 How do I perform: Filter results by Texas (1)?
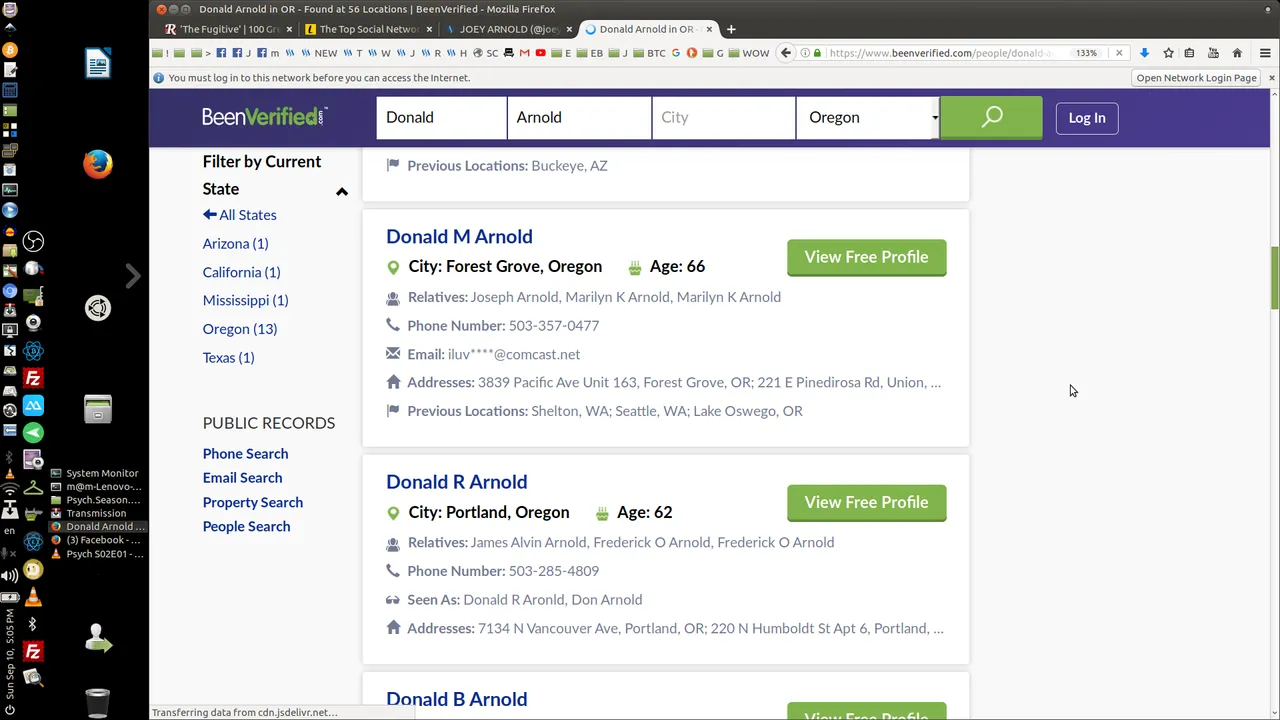pyautogui.click(x=228, y=357)
